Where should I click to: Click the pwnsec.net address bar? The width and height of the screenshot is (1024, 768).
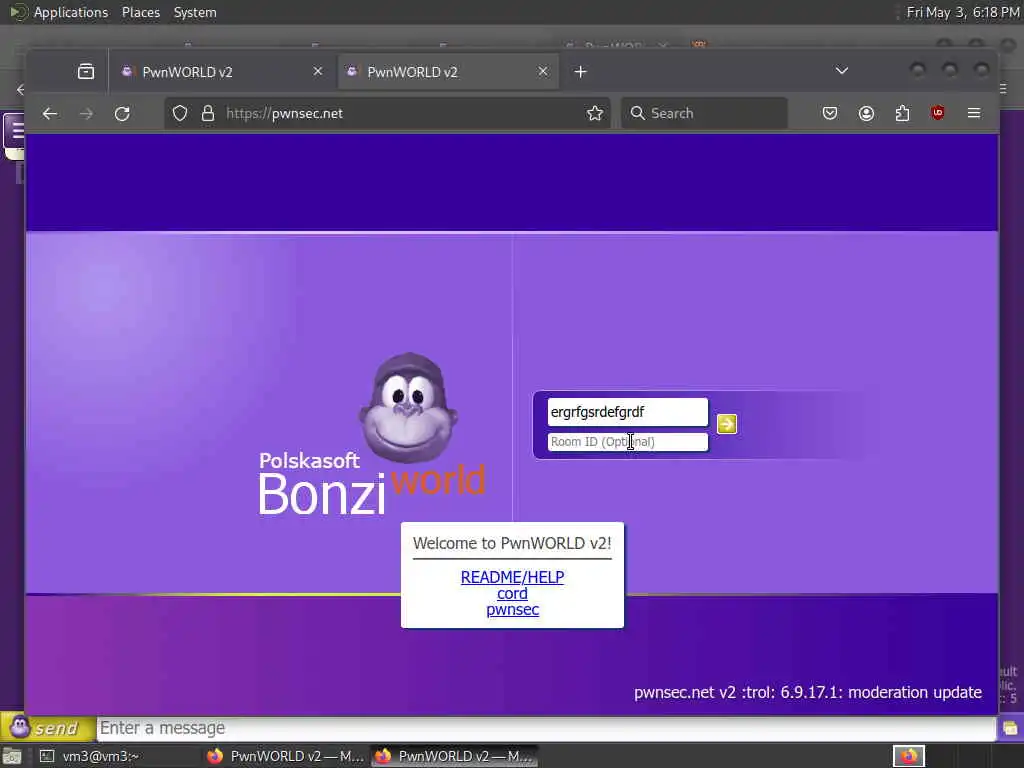tap(385, 114)
